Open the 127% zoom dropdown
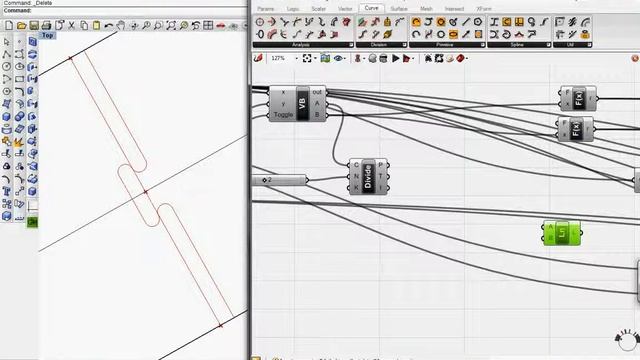This screenshot has width=640, height=360. (297, 59)
